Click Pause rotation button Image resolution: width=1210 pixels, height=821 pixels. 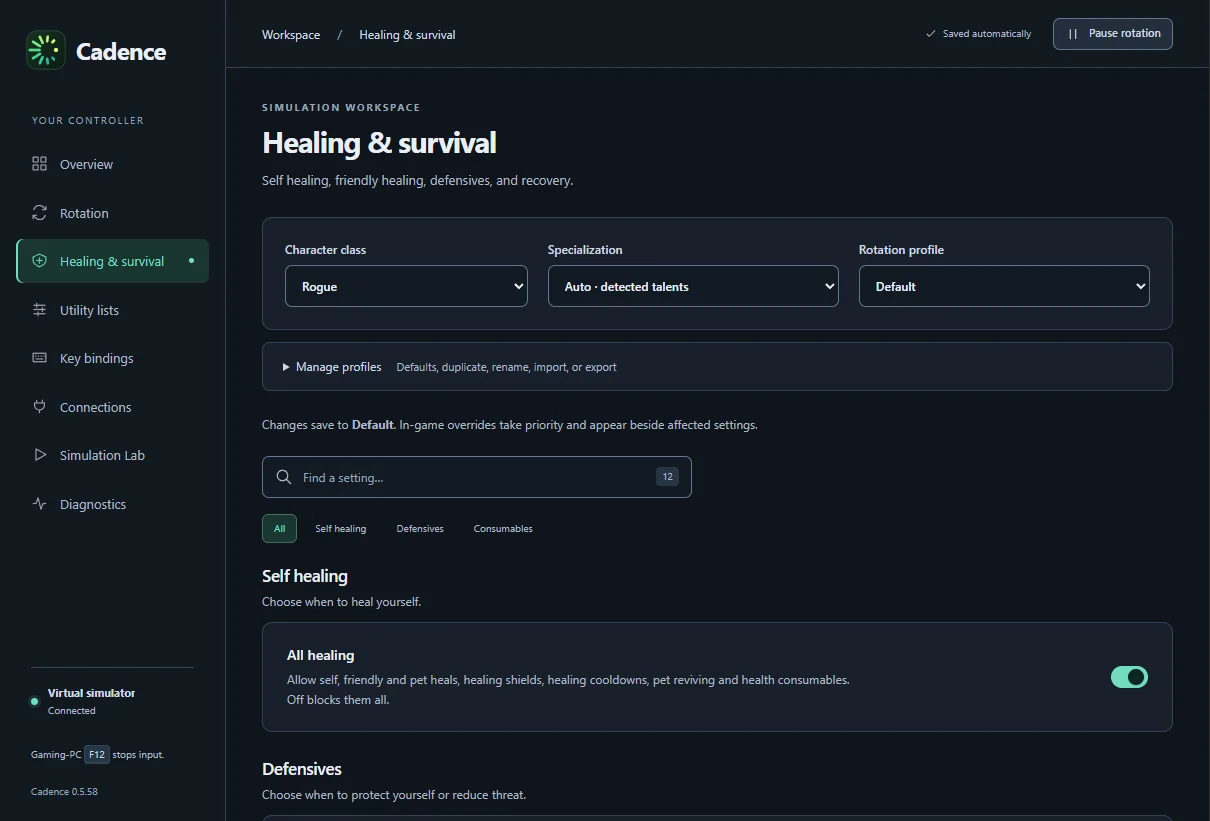[1112, 34]
